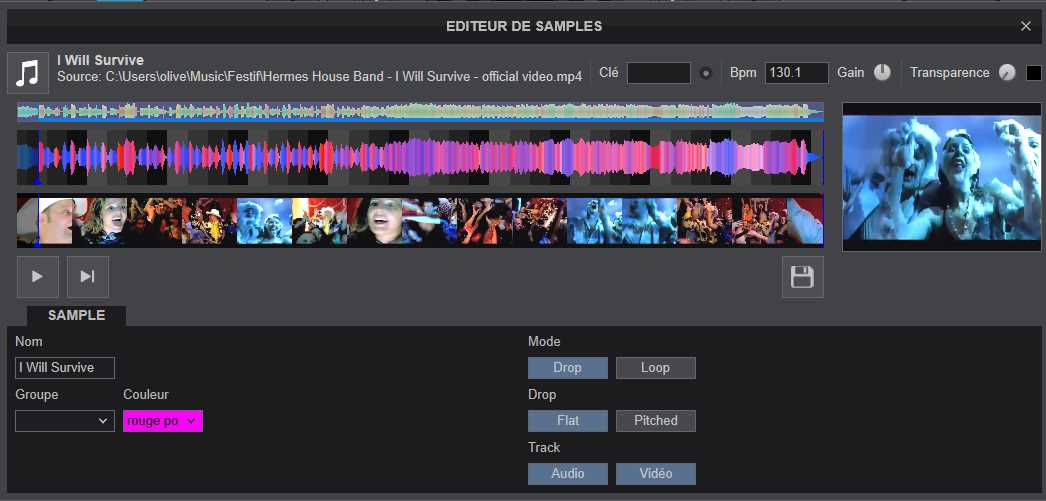This screenshot has width=1046, height=501.
Task: Click the Transparence knob
Action: click(1006, 73)
